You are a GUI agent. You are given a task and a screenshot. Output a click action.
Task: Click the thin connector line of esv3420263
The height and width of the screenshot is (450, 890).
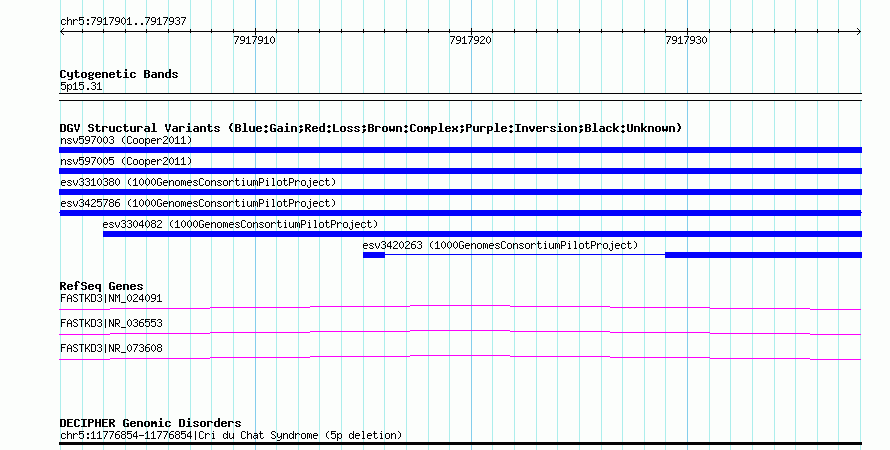525,255
